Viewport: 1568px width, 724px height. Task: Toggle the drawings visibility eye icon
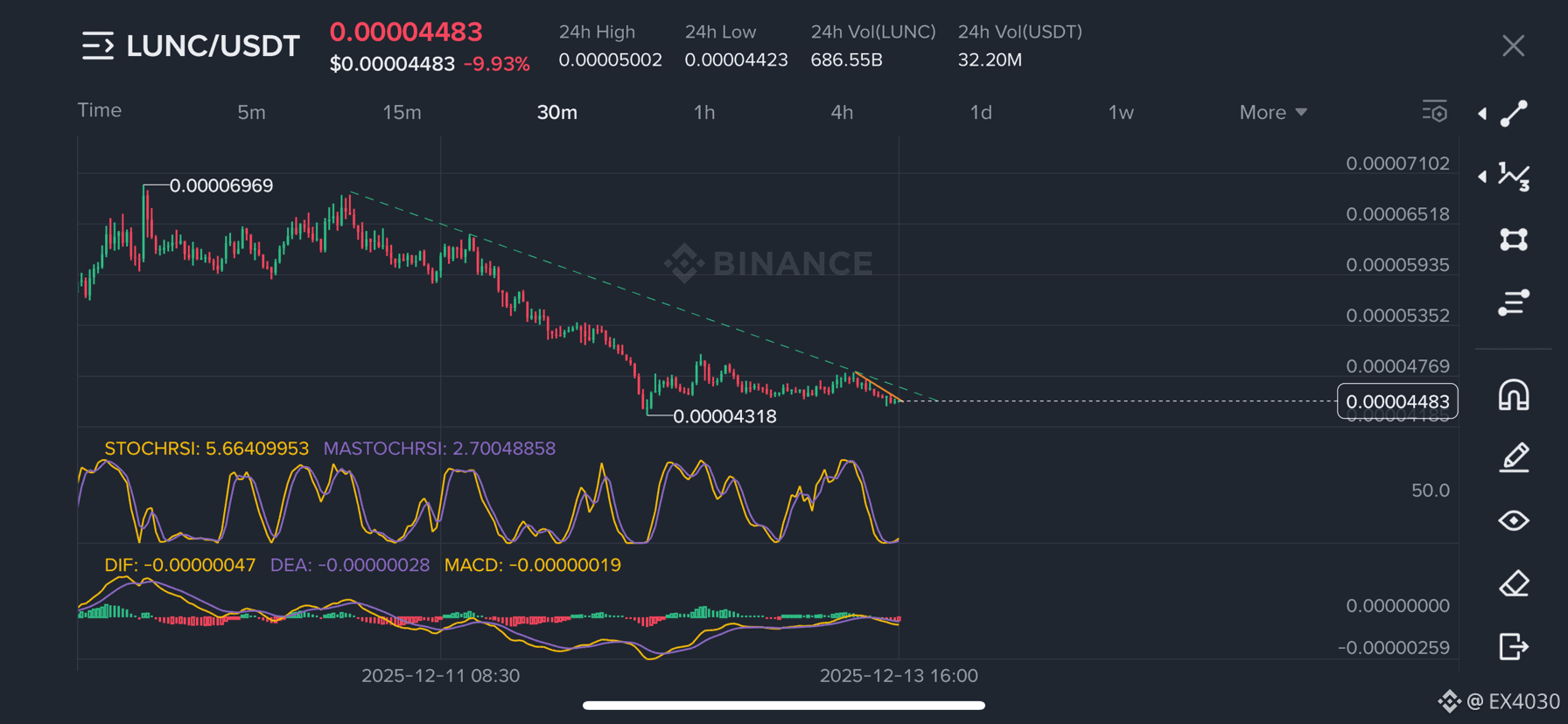(1515, 521)
